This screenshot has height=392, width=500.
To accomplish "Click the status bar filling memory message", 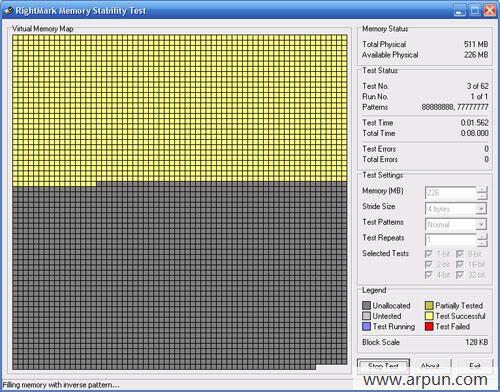I will point(61,385).
